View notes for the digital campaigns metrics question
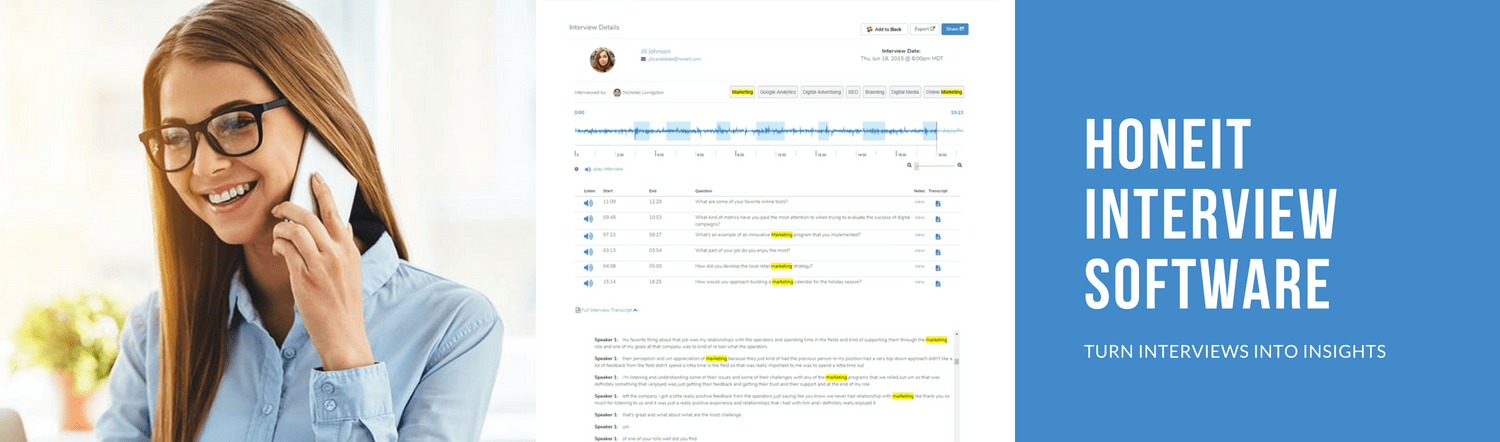The width and height of the screenshot is (1500, 442). tap(919, 217)
